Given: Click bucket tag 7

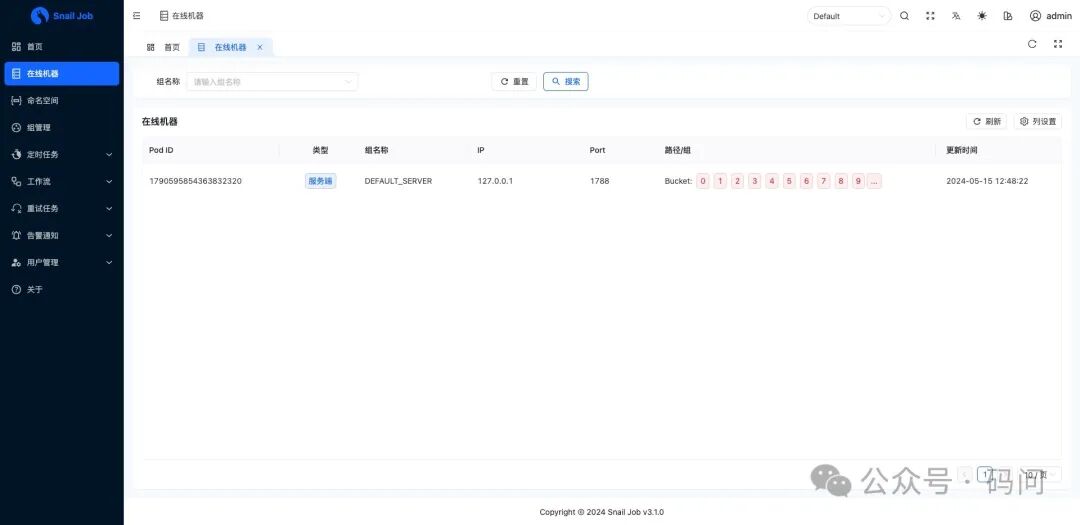Looking at the screenshot, I should pyautogui.click(x=824, y=181).
